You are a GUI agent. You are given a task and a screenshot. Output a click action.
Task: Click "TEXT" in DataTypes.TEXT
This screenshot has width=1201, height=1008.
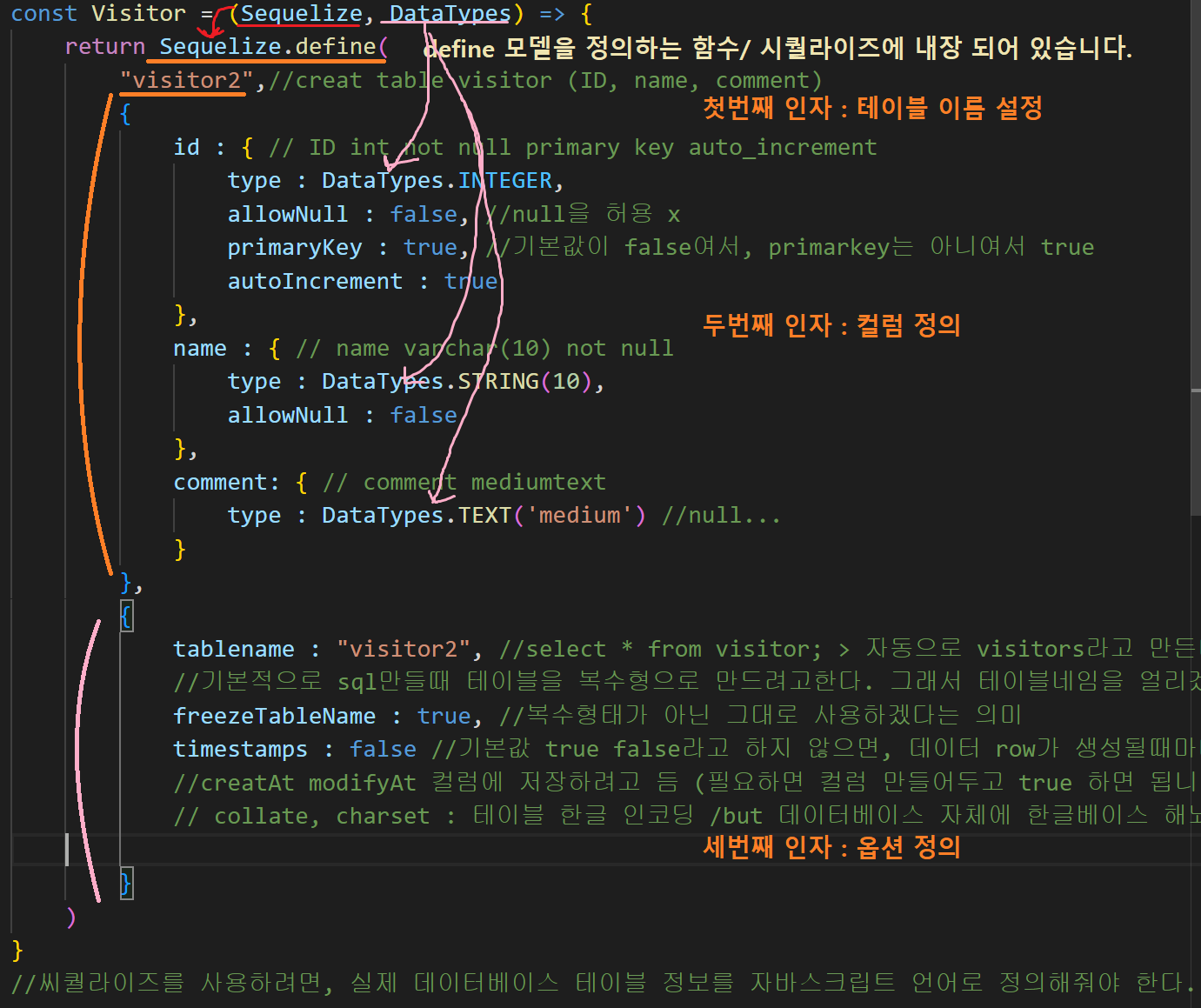coord(484,515)
